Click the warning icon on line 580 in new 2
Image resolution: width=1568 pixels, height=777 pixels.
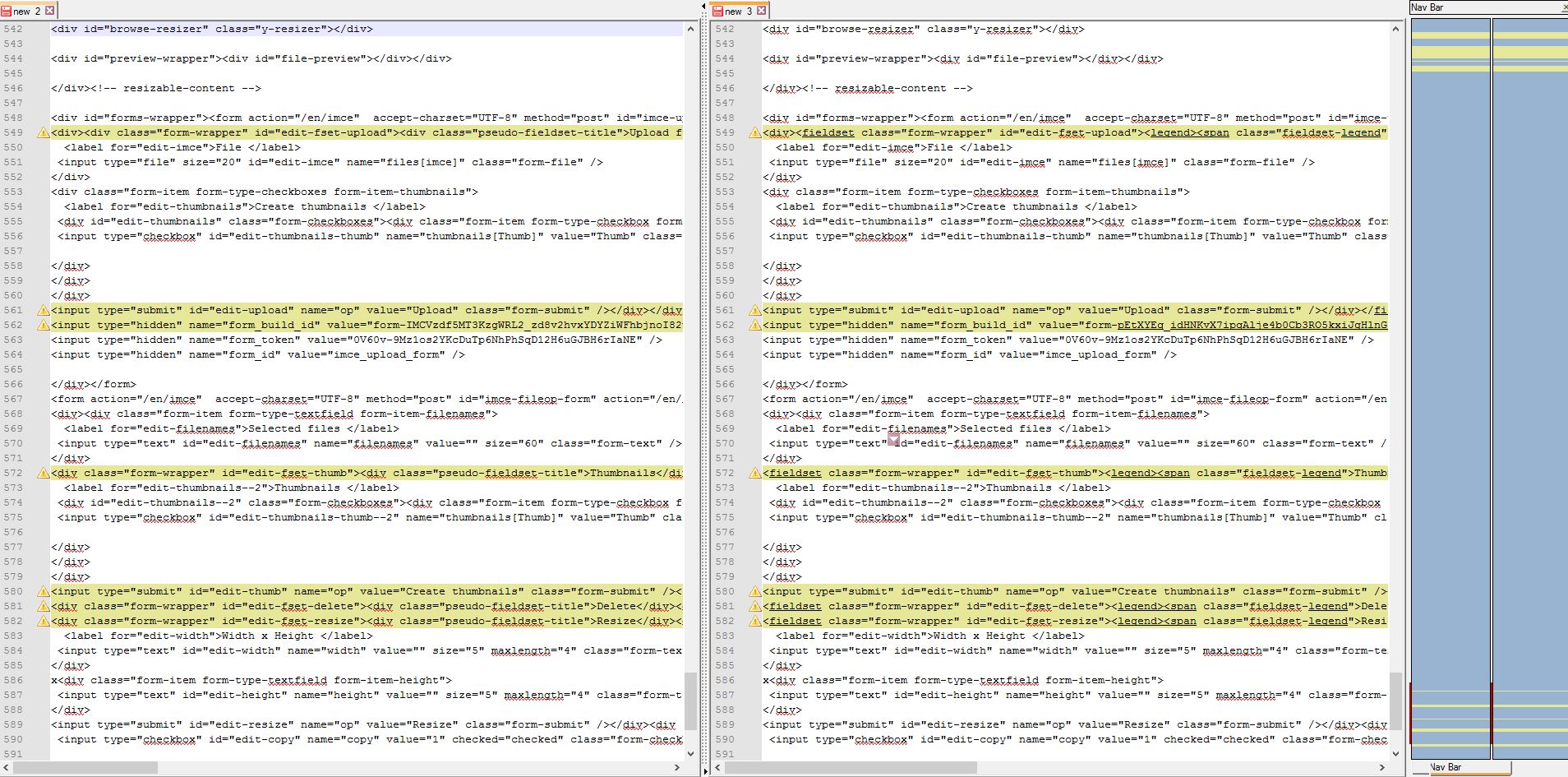pos(43,591)
